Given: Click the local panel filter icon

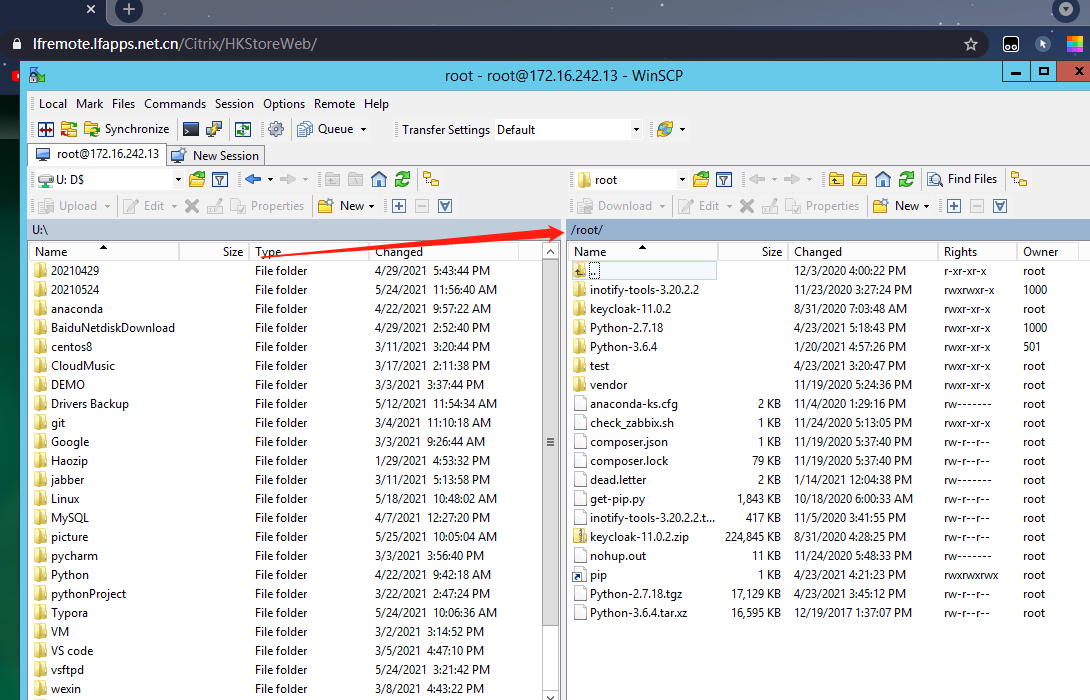Looking at the screenshot, I should [220, 180].
